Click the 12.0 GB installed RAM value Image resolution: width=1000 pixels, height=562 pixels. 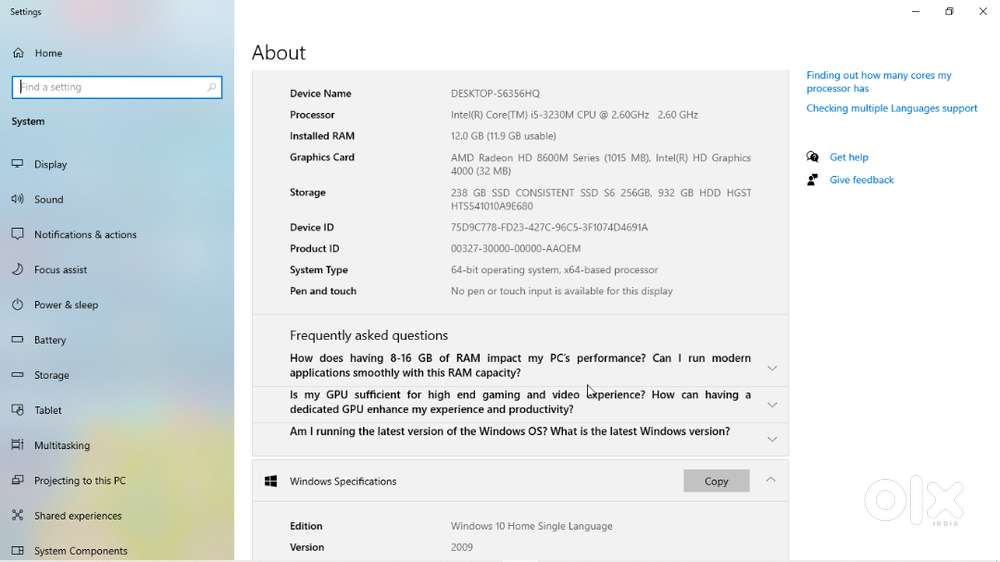(x=503, y=136)
